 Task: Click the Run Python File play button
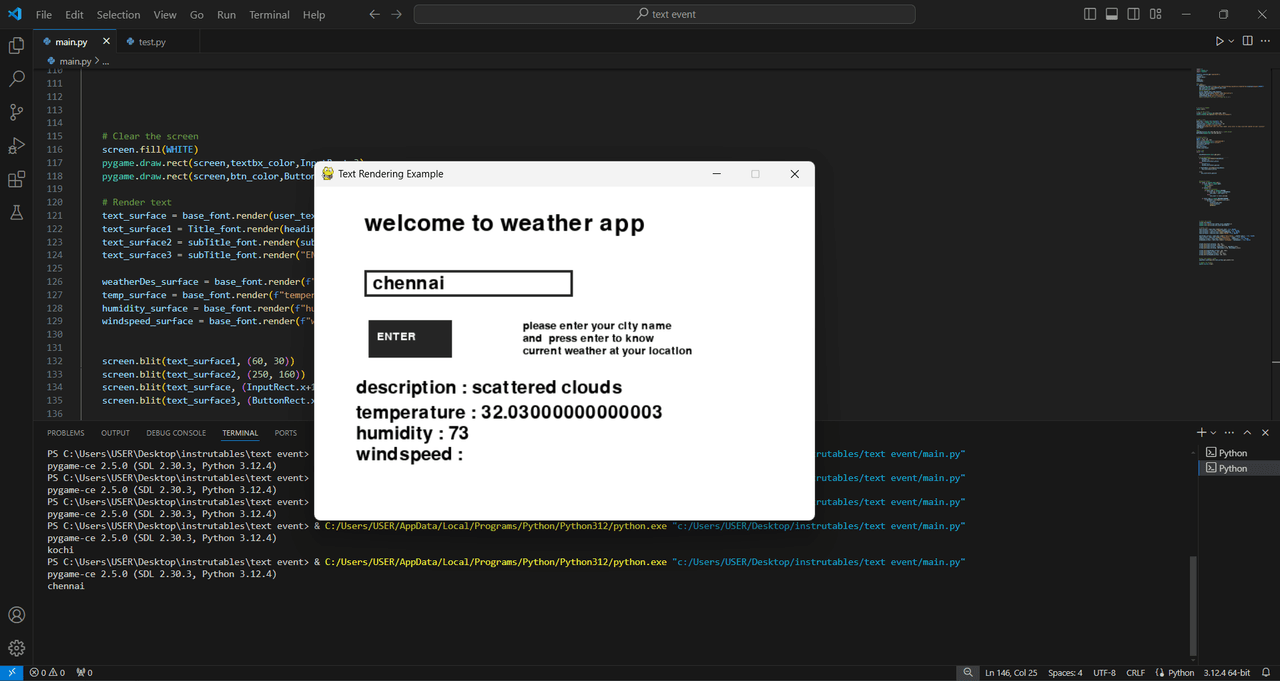tap(1219, 41)
